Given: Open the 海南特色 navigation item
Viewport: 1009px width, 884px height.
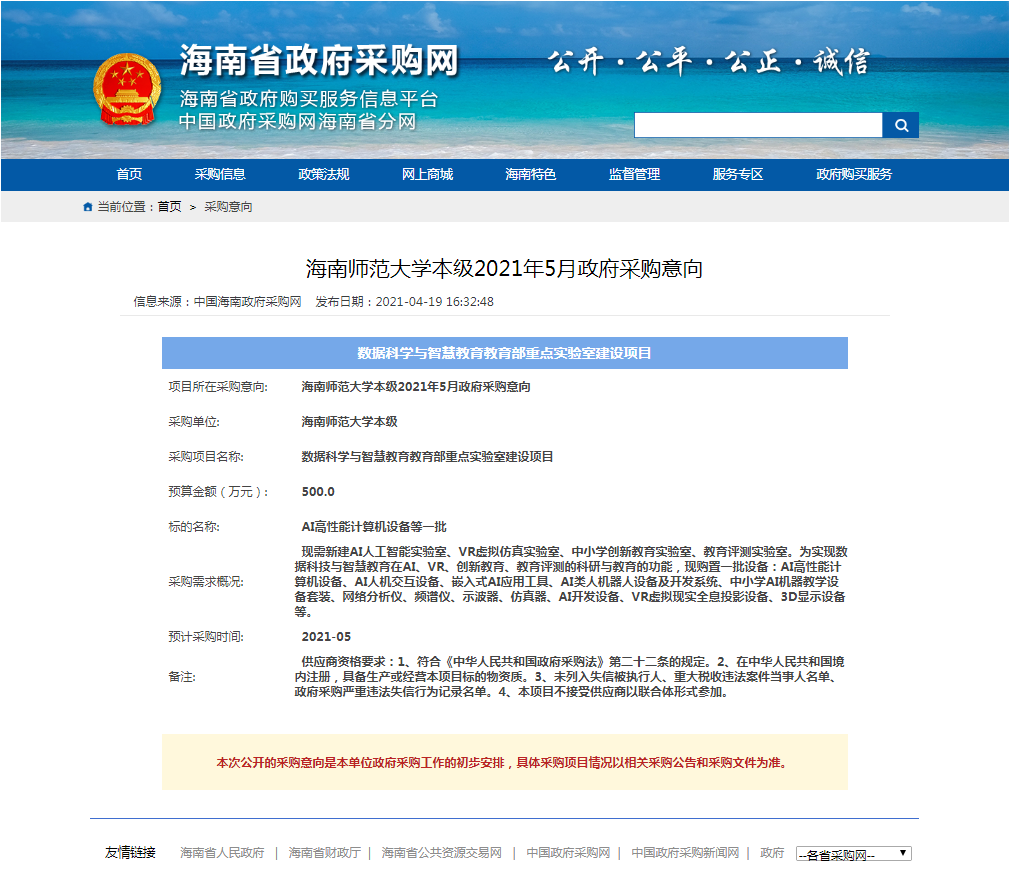Looking at the screenshot, I should 530,174.
